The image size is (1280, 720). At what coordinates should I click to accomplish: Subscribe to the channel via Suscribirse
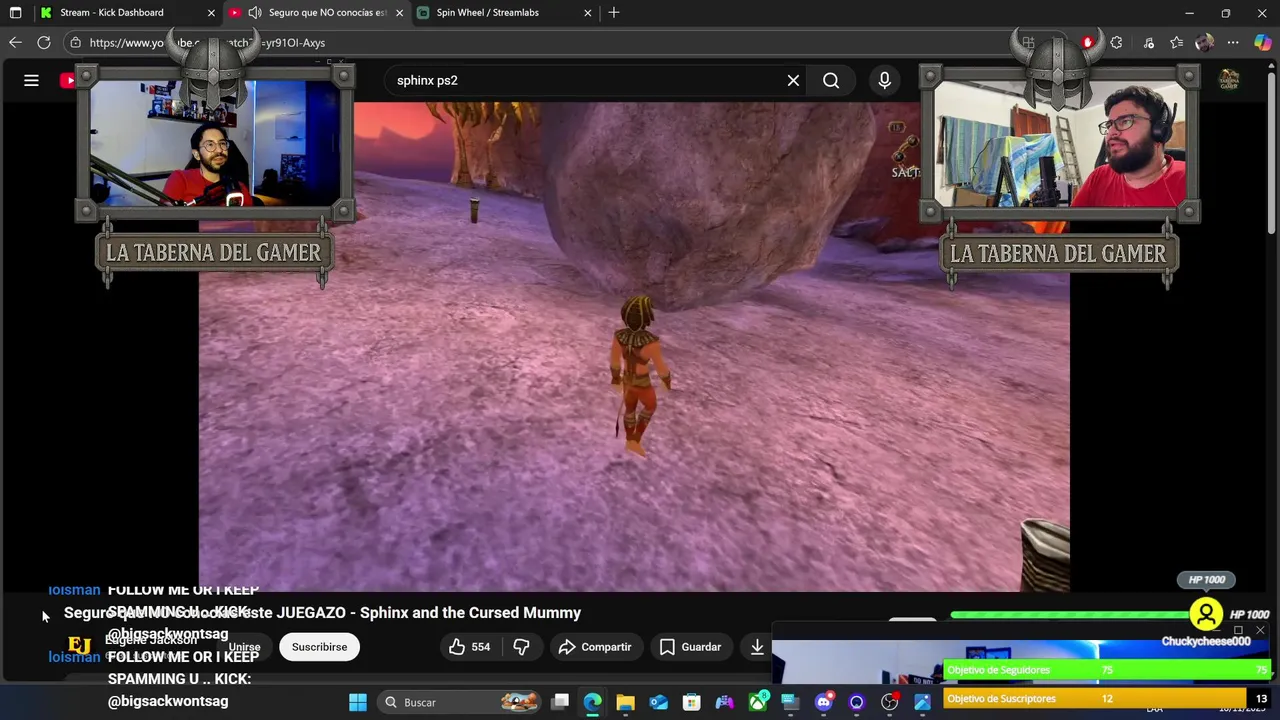click(x=319, y=647)
